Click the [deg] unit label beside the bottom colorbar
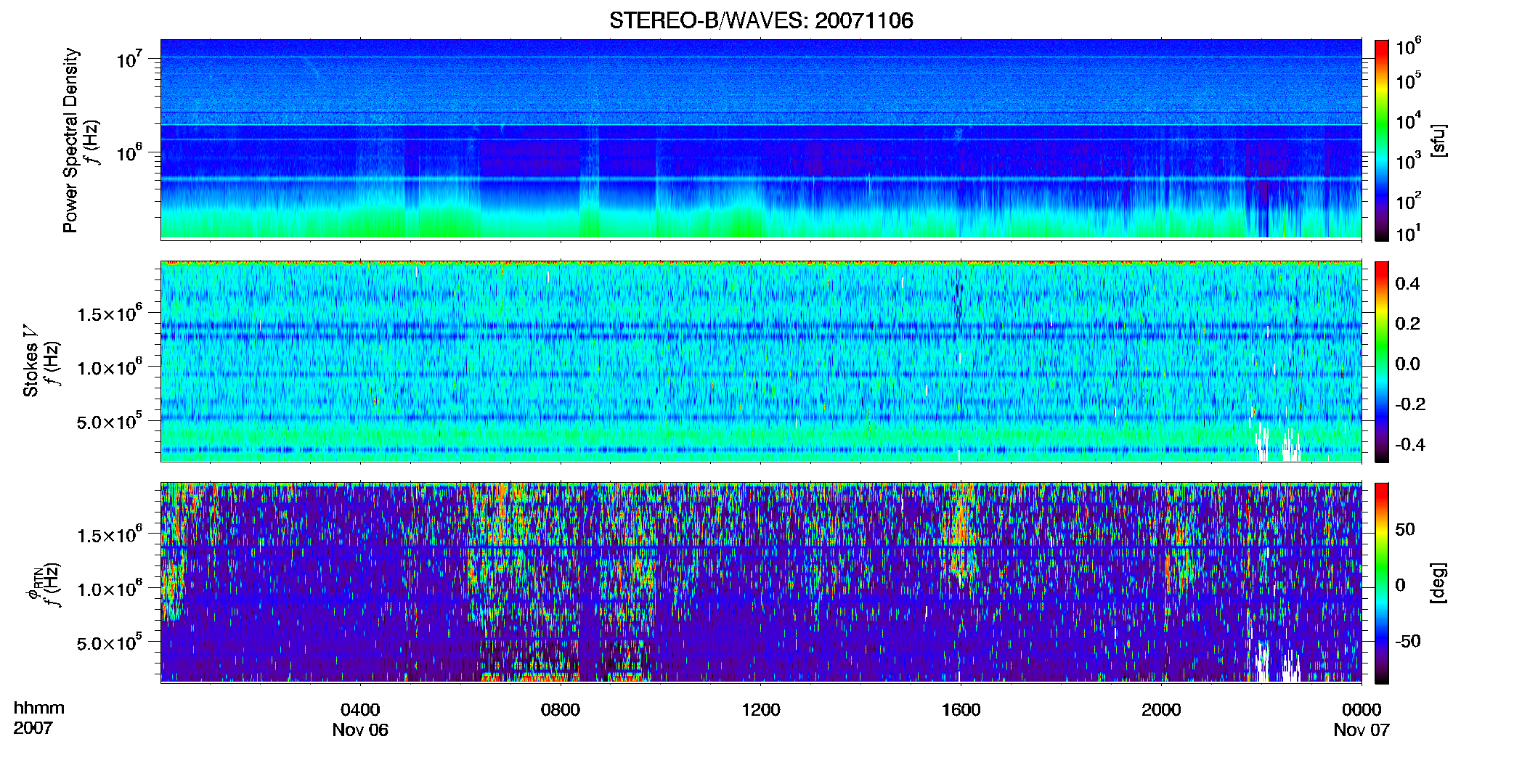 (x=1438, y=583)
